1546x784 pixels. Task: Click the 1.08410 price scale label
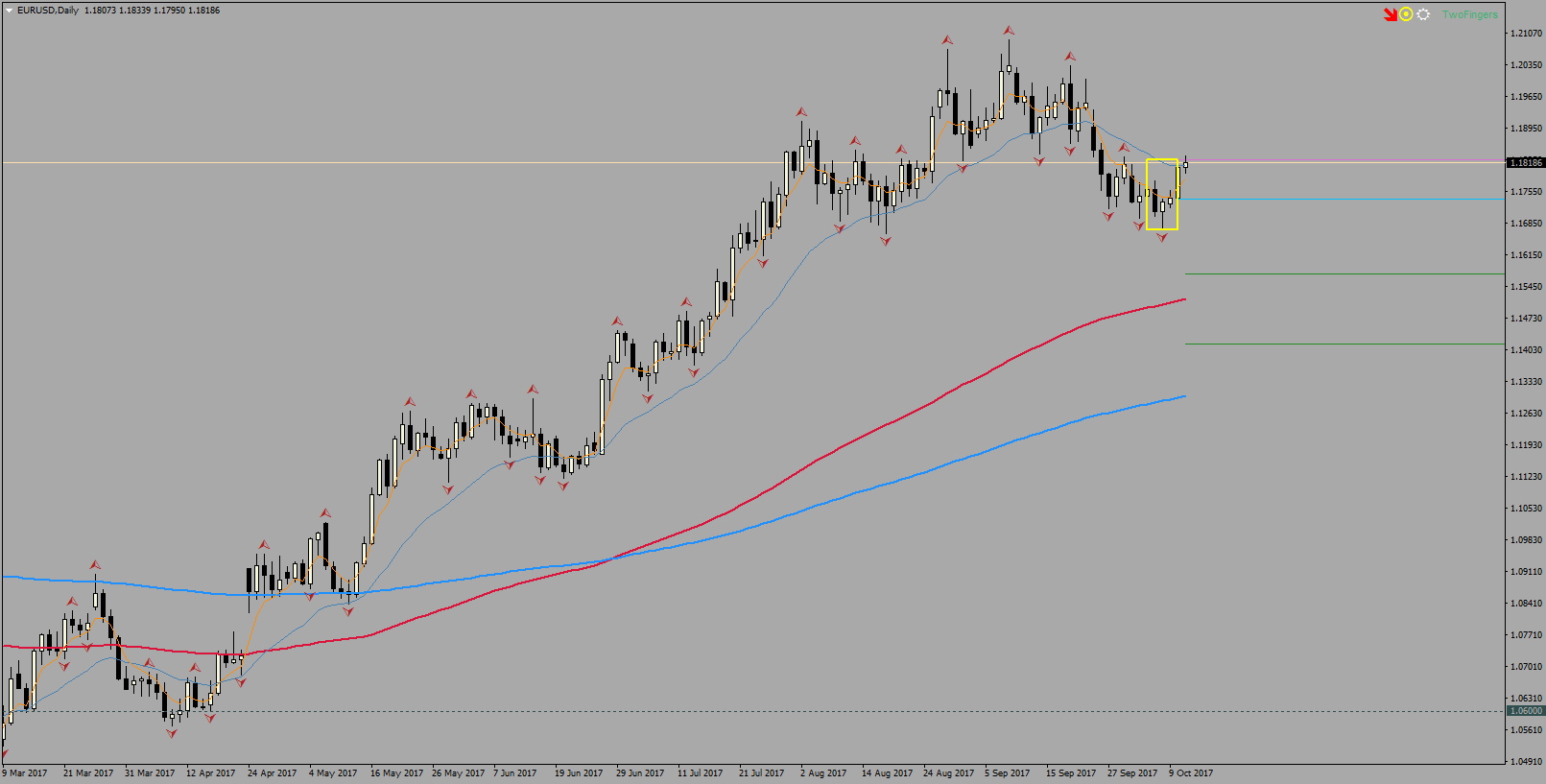[1527, 604]
